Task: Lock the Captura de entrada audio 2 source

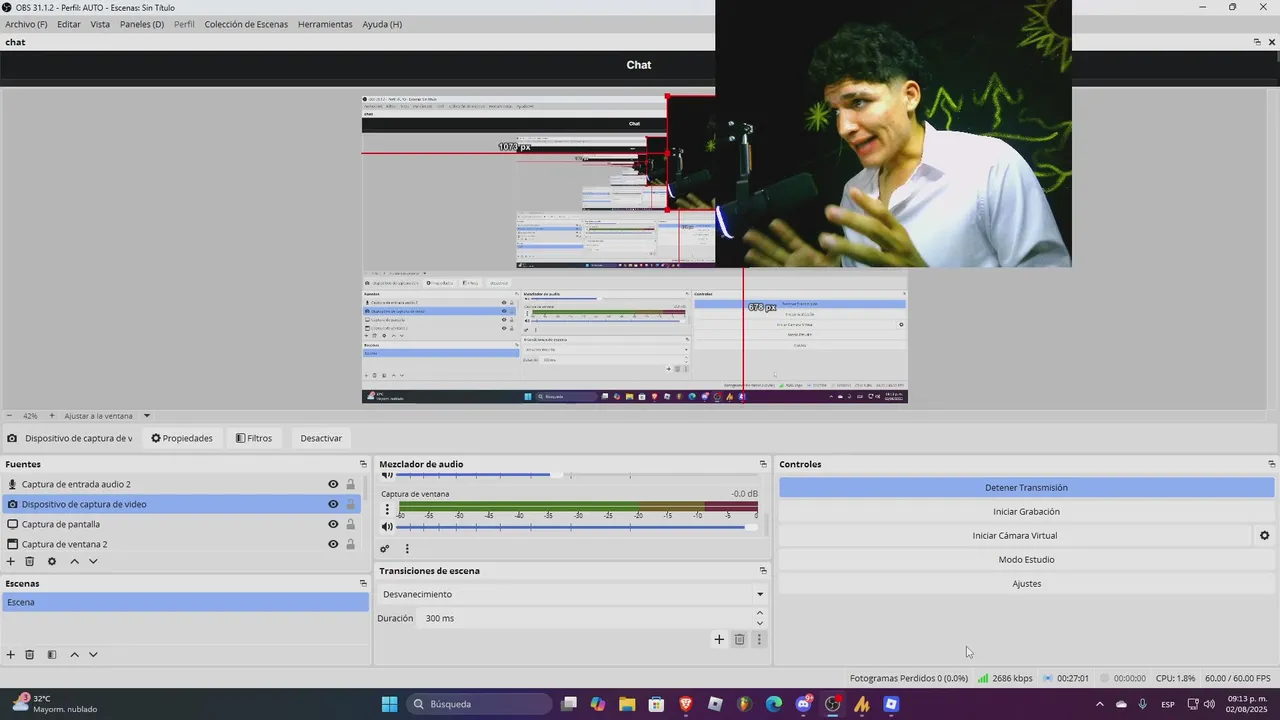Action: [350, 484]
